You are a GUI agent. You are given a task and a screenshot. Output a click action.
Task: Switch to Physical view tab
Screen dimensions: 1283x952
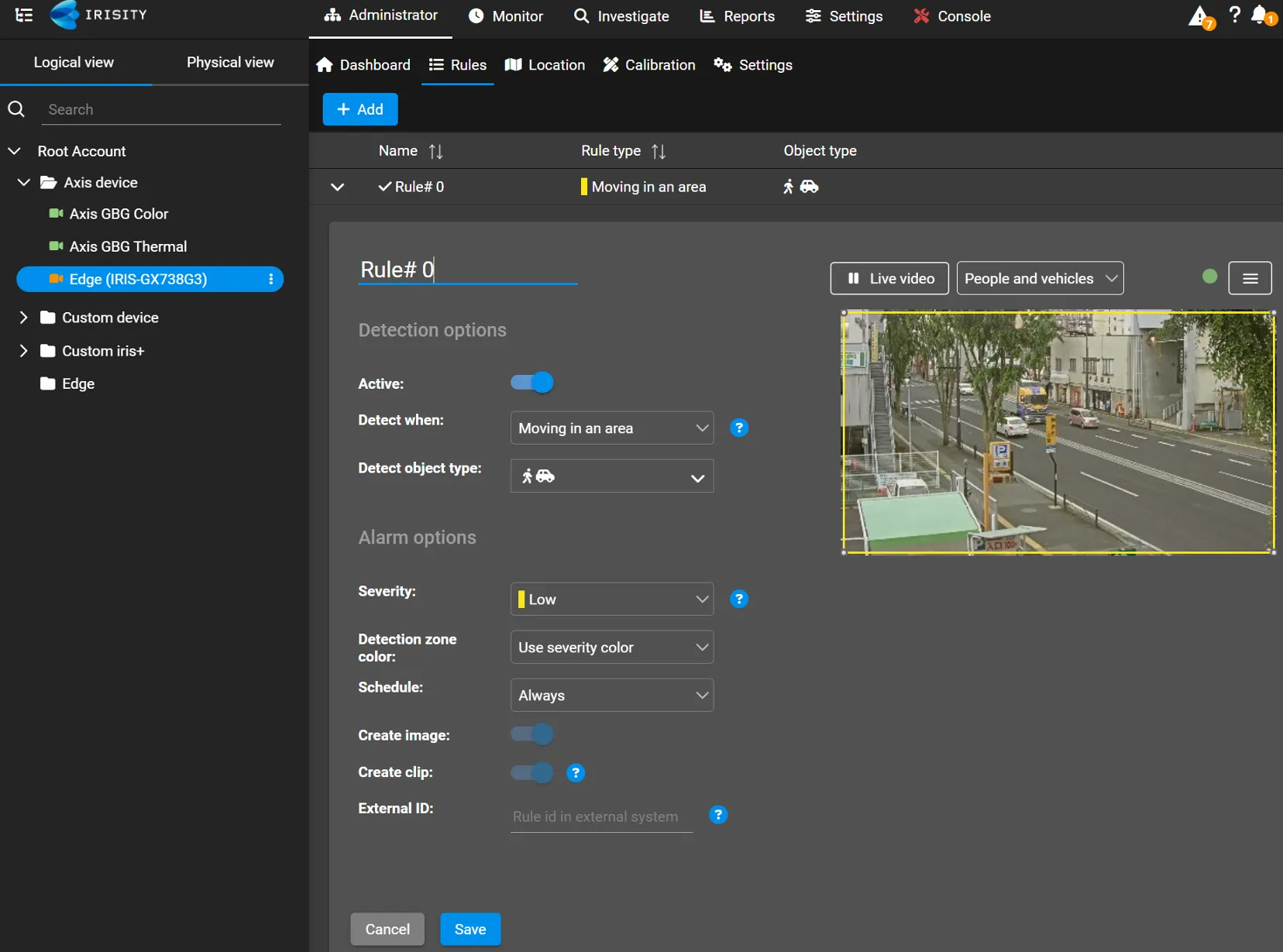pos(230,62)
